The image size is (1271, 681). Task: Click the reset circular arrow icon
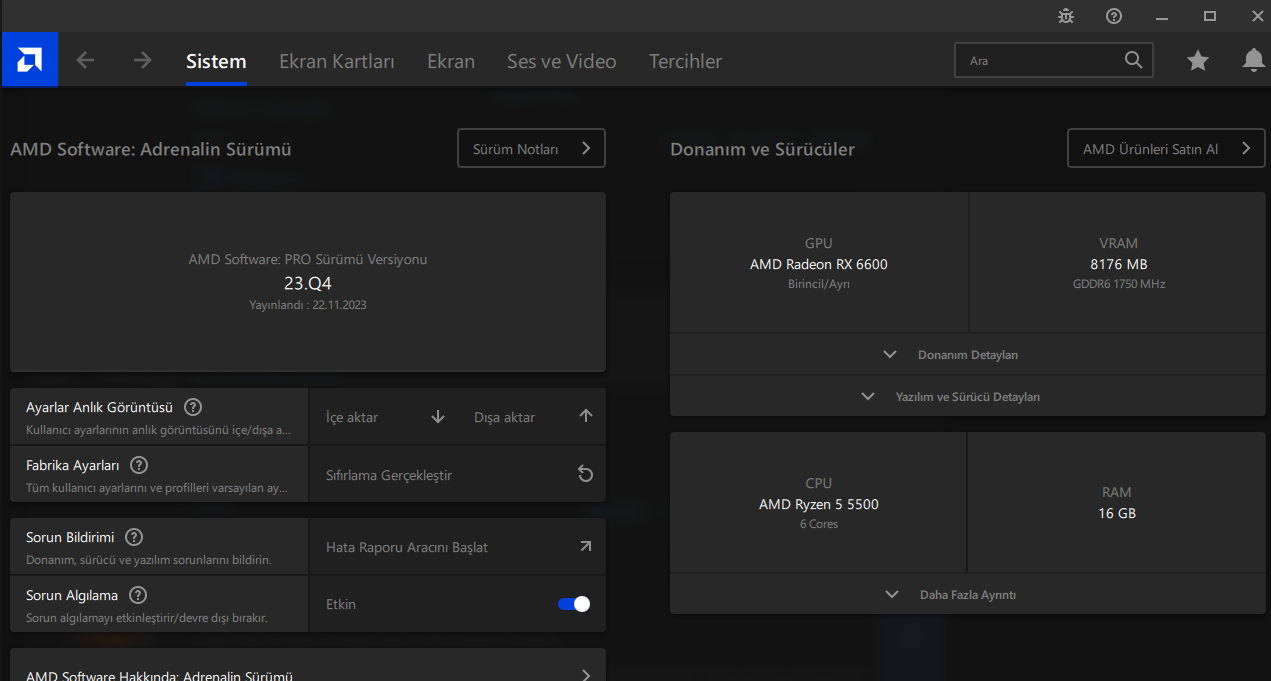pos(586,474)
